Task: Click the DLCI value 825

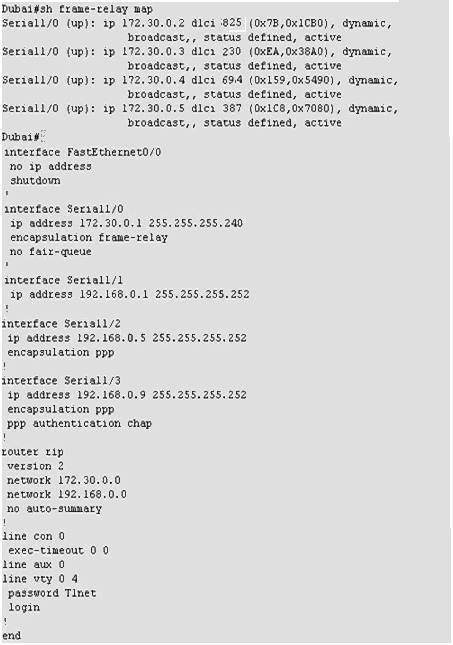Action: [x=232, y=23]
